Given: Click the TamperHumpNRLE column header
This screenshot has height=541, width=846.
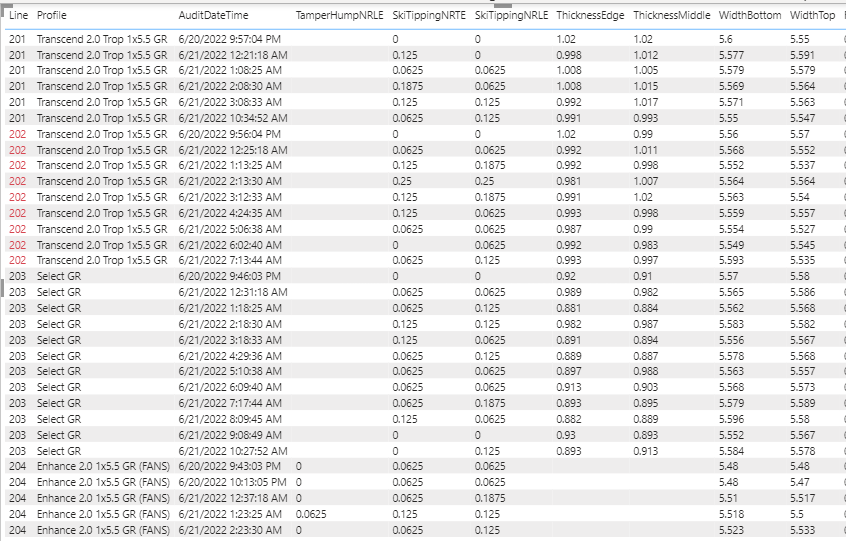Looking at the screenshot, I should click(x=339, y=15).
